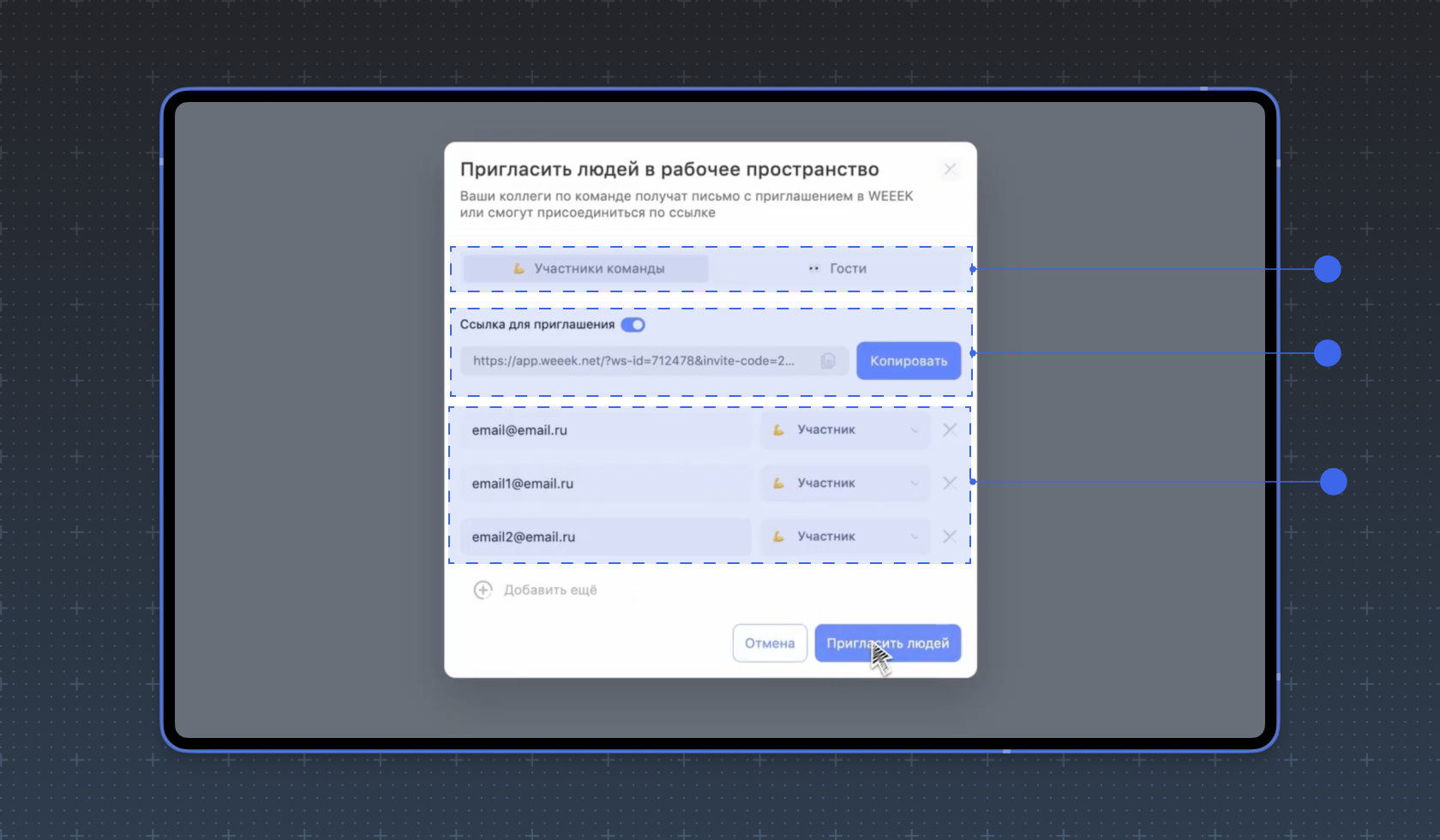The image size is (1440, 840).
Task: Select the Участники команды tab
Action: tap(585, 268)
